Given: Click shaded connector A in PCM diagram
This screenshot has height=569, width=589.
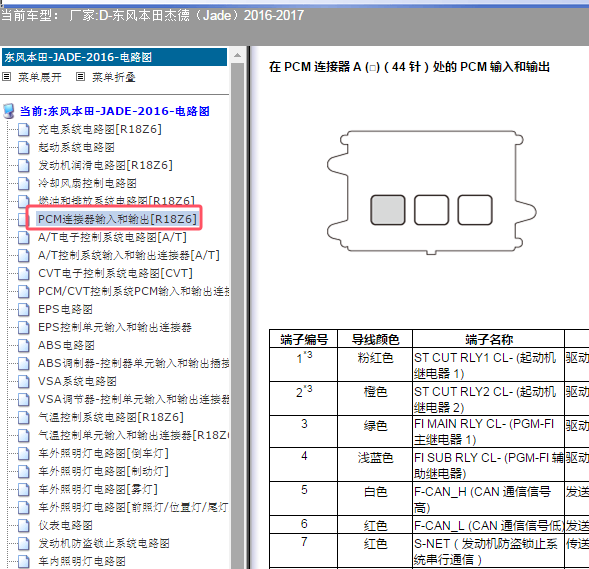Looking at the screenshot, I should [388, 210].
